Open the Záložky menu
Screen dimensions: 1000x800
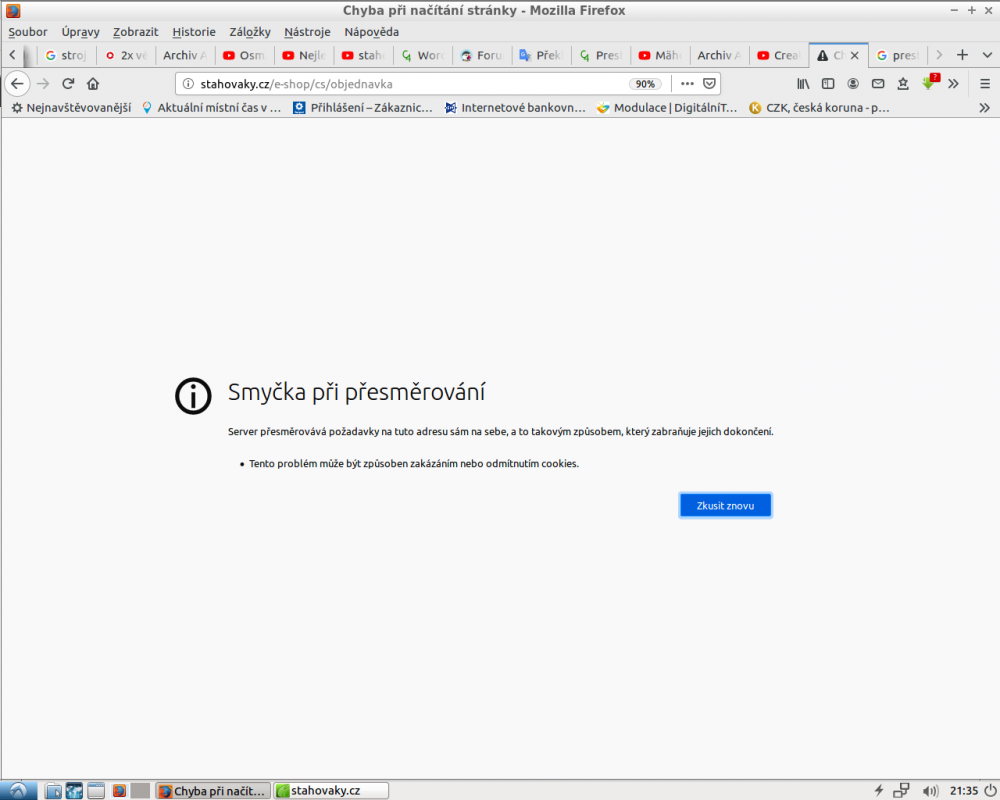tap(250, 32)
